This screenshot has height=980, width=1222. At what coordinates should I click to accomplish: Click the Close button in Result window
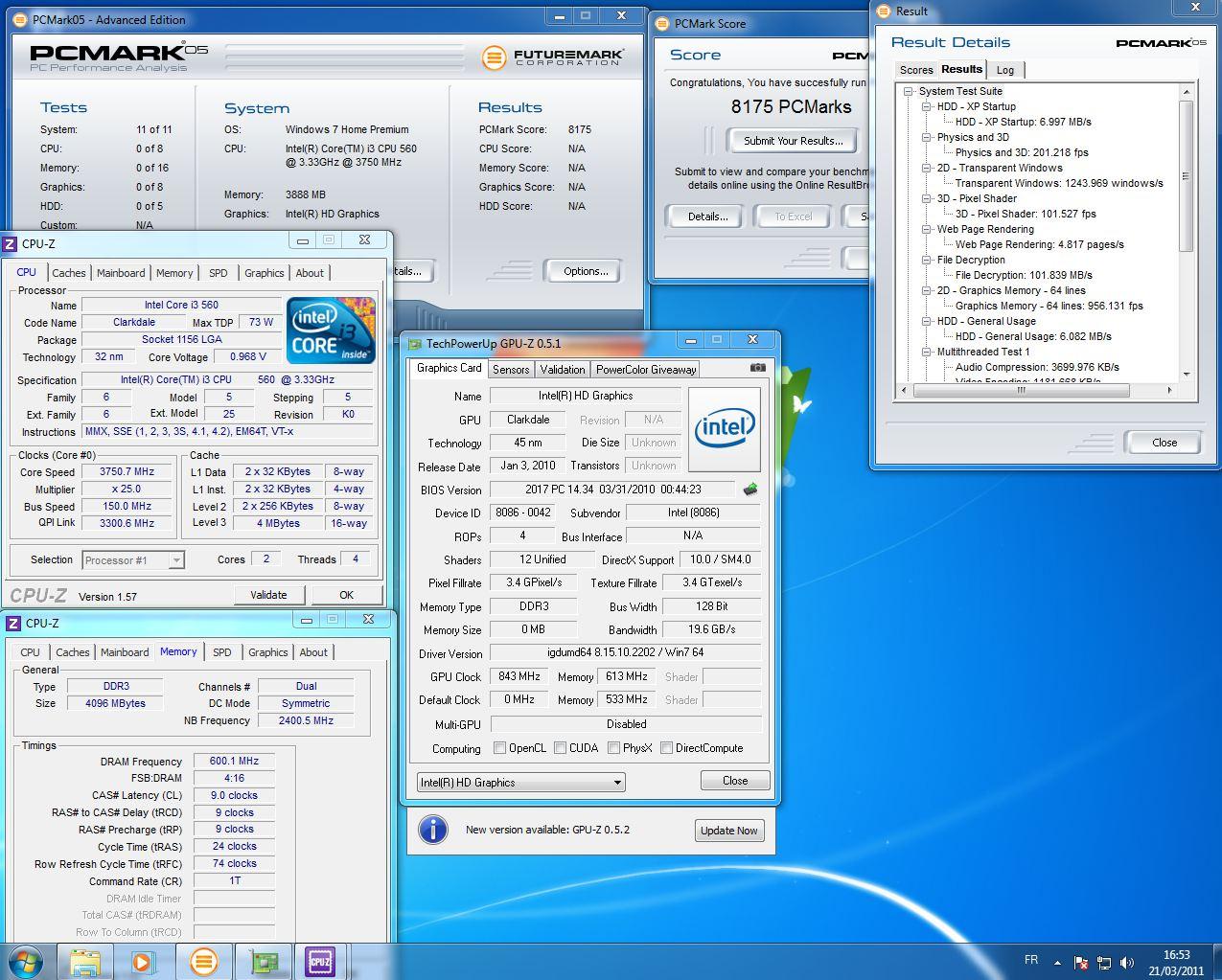[x=1164, y=443]
